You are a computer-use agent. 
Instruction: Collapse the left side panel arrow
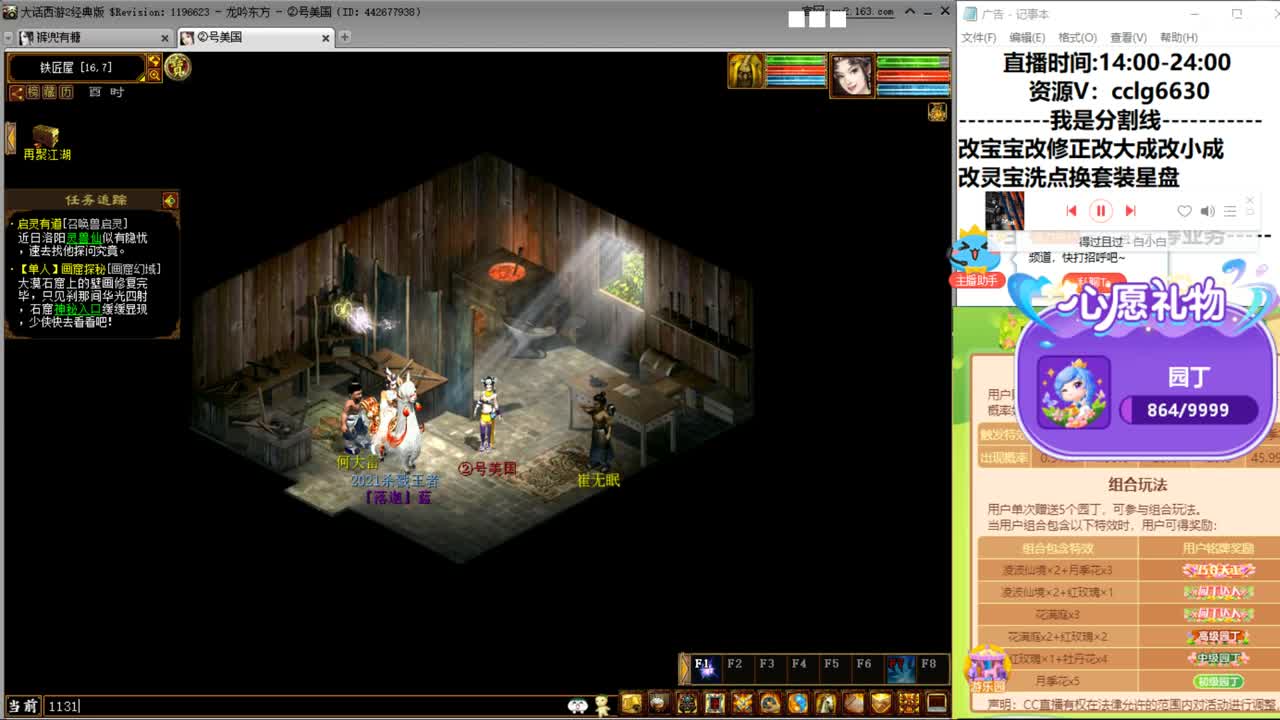point(10,137)
